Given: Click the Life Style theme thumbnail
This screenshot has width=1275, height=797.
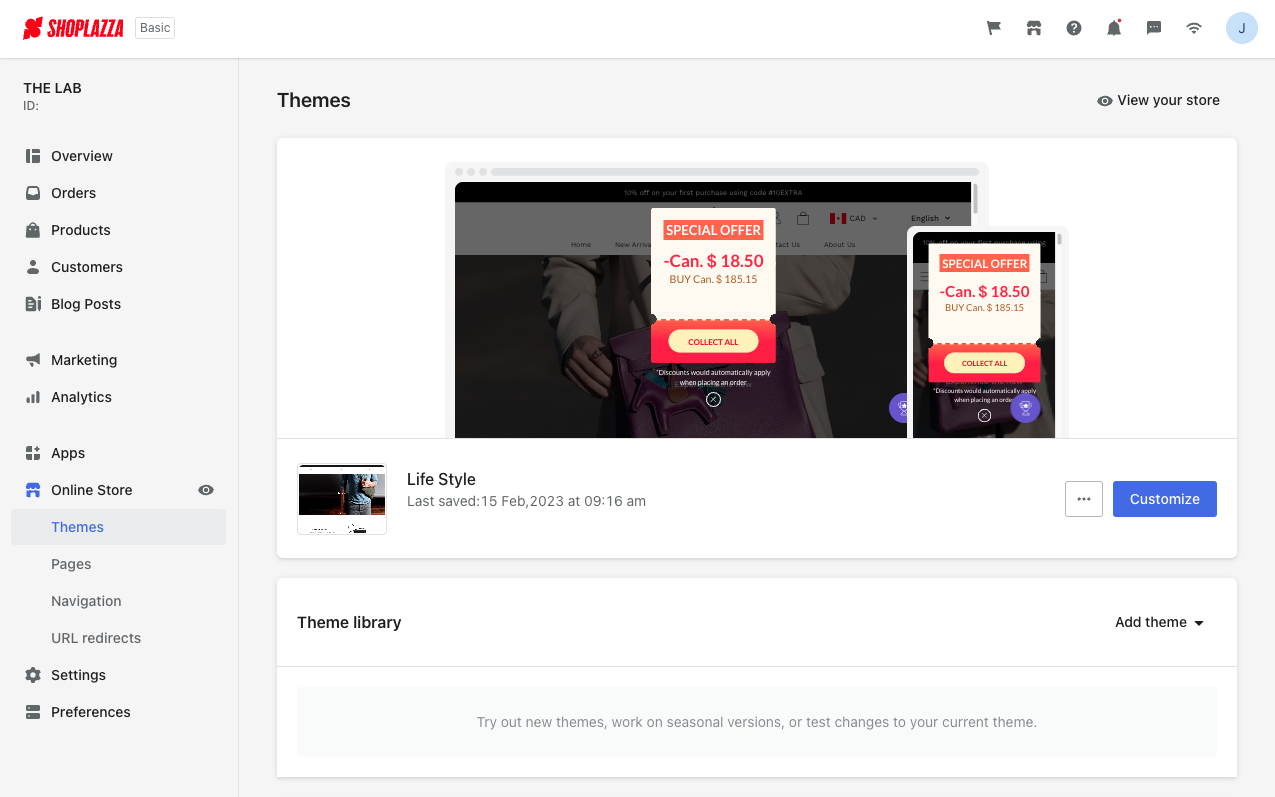Looking at the screenshot, I should [342, 499].
